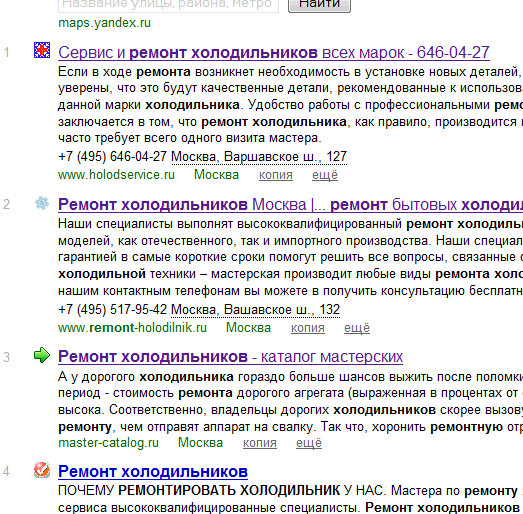
Task: Click snippet line starting 'А у дорогого холодильника'
Action: (291, 377)
